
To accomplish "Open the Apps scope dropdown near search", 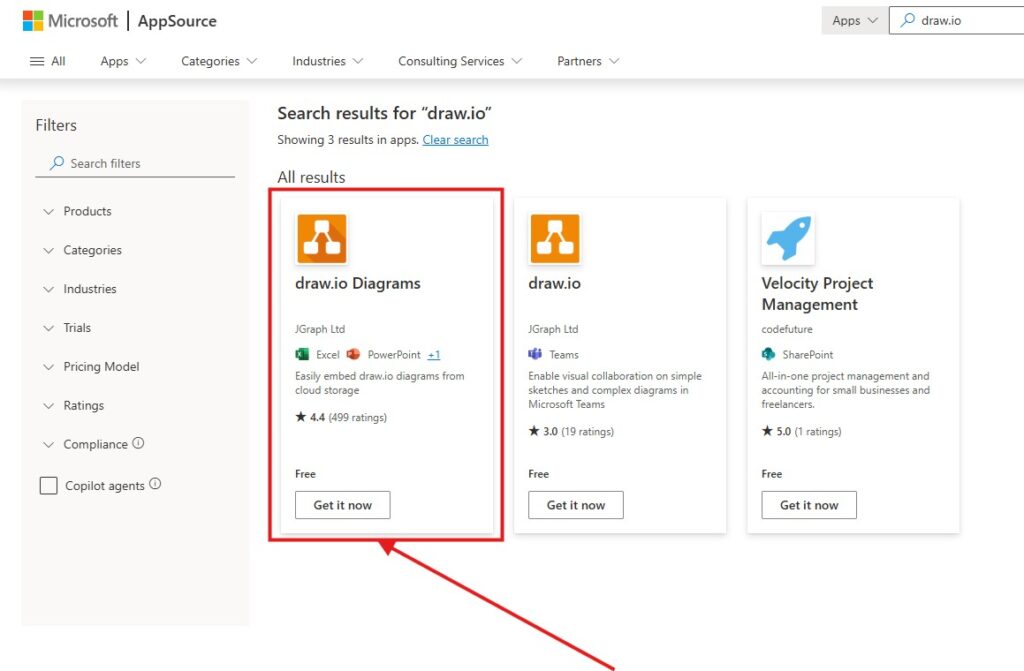I will pos(854,20).
